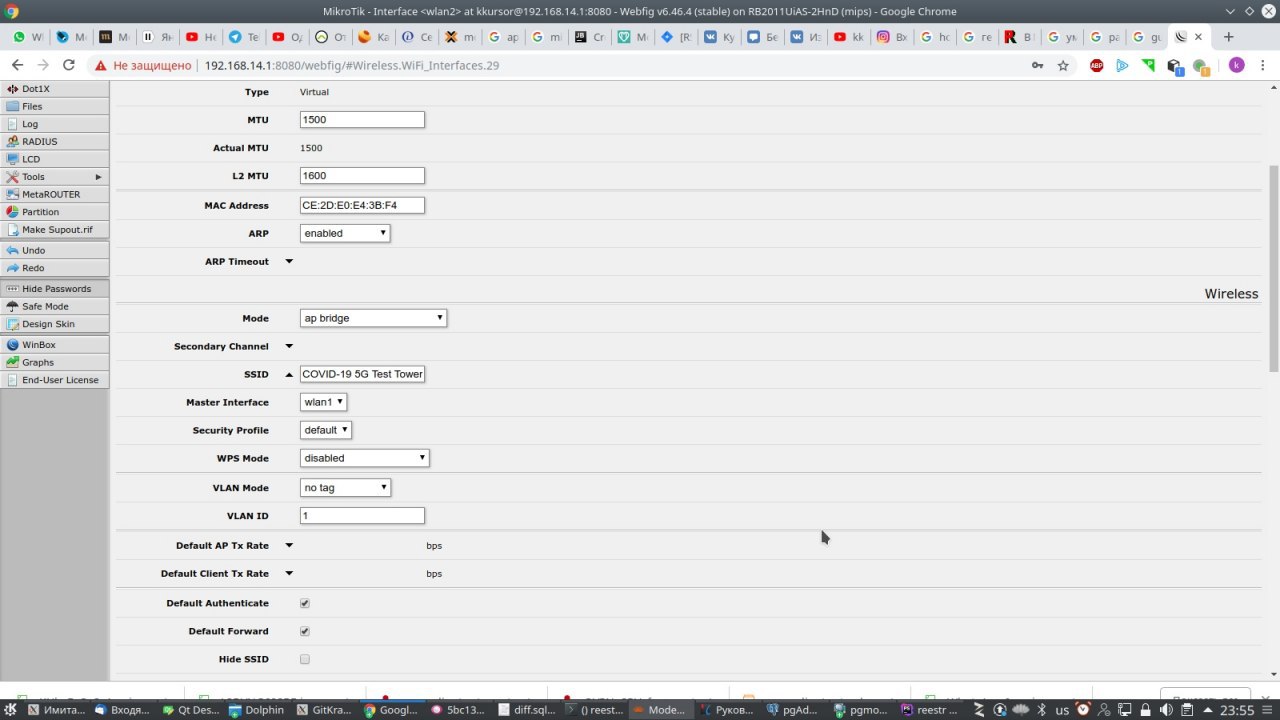Image resolution: width=1280 pixels, height=720 pixels.
Task: Reload the page
Action: (x=69, y=65)
